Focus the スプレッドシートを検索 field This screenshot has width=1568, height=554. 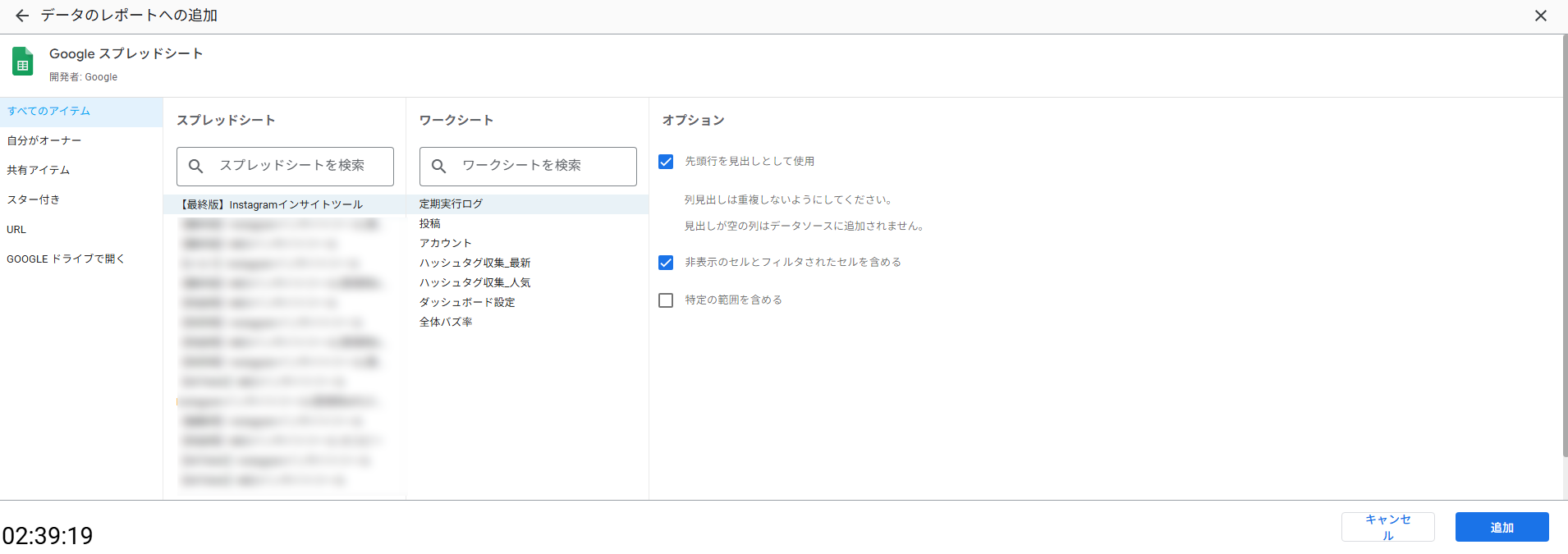point(285,167)
